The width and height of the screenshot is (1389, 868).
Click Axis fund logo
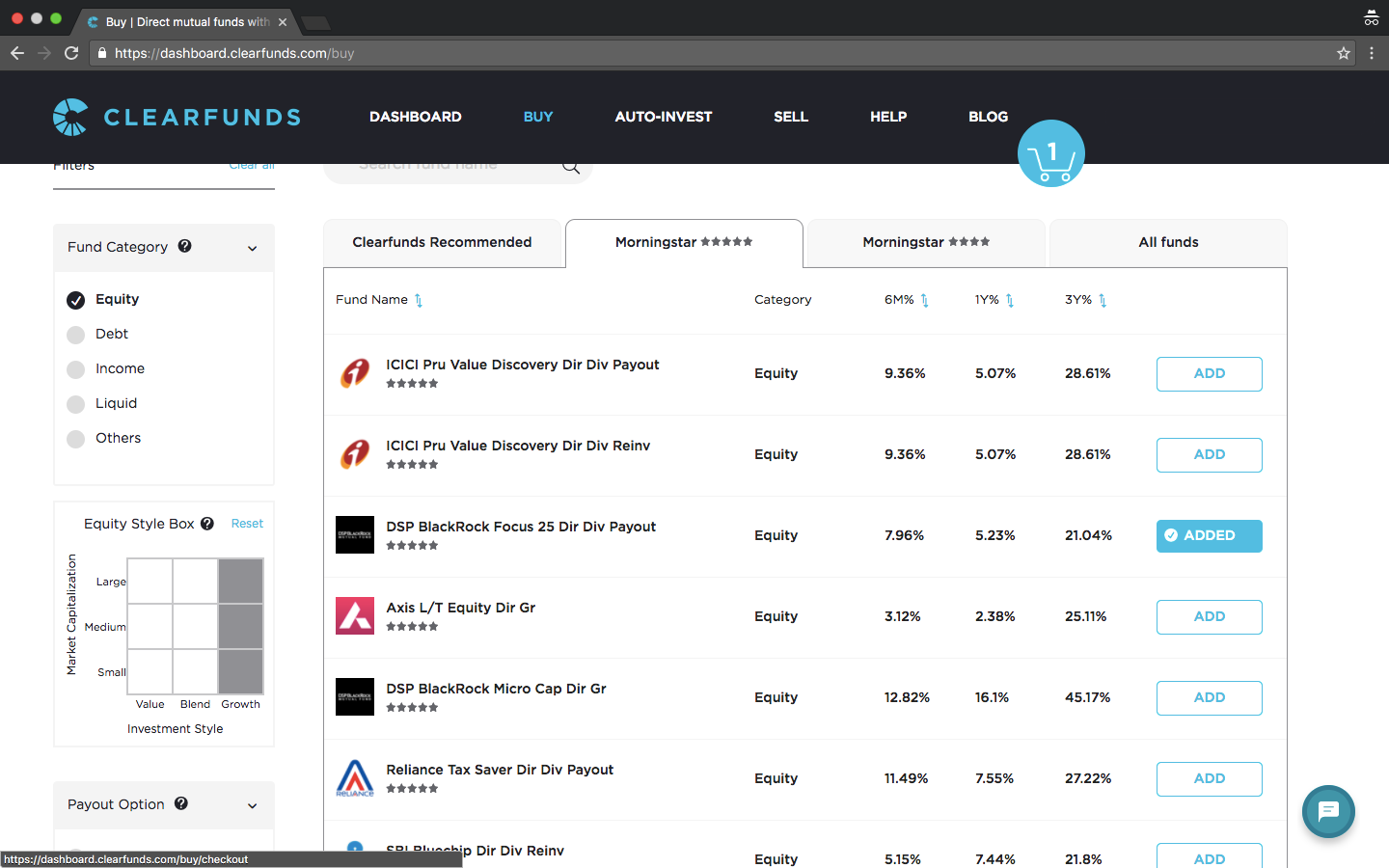coord(355,615)
